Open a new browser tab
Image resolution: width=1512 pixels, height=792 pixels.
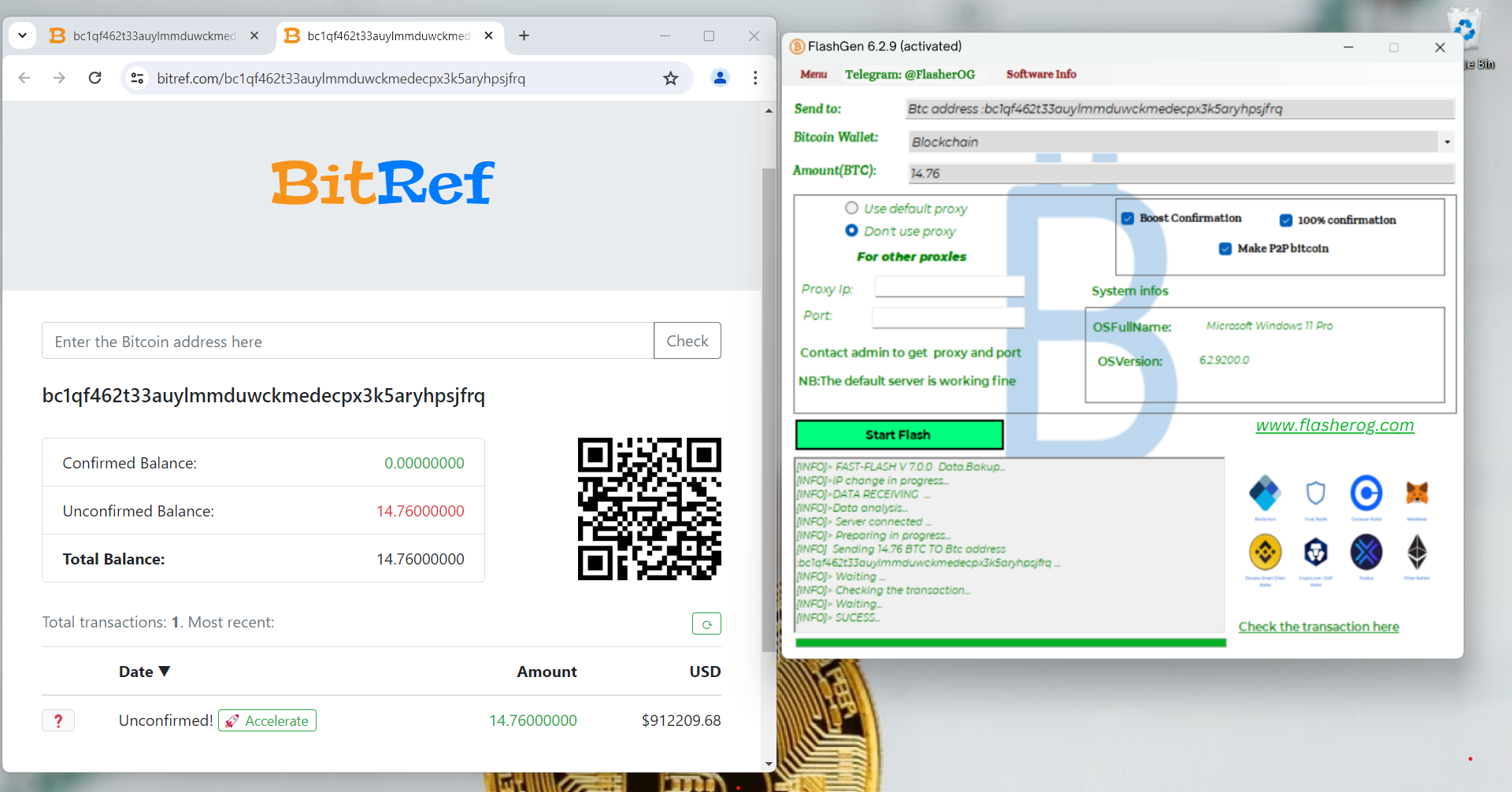point(524,35)
